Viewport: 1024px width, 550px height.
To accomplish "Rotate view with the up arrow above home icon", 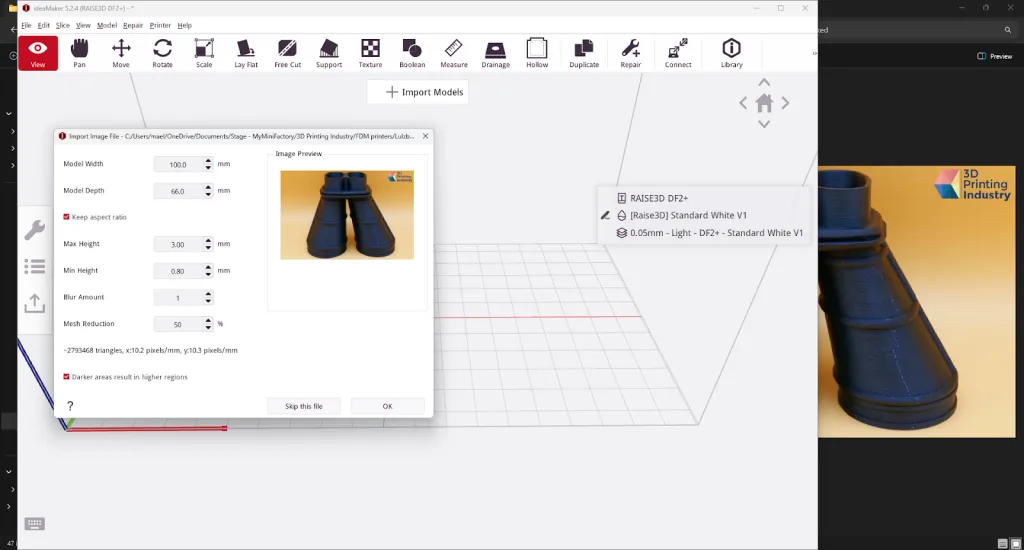I will pos(764,83).
